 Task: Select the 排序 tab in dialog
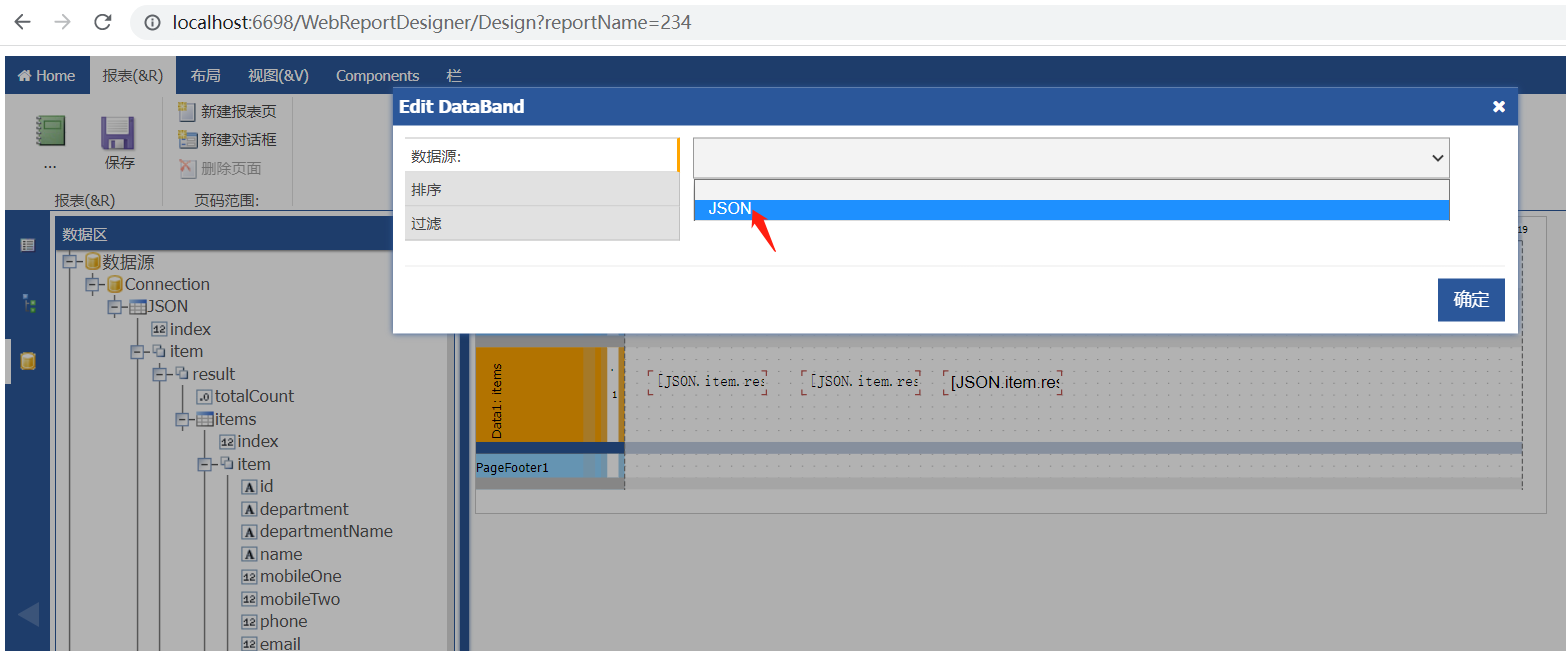point(541,189)
